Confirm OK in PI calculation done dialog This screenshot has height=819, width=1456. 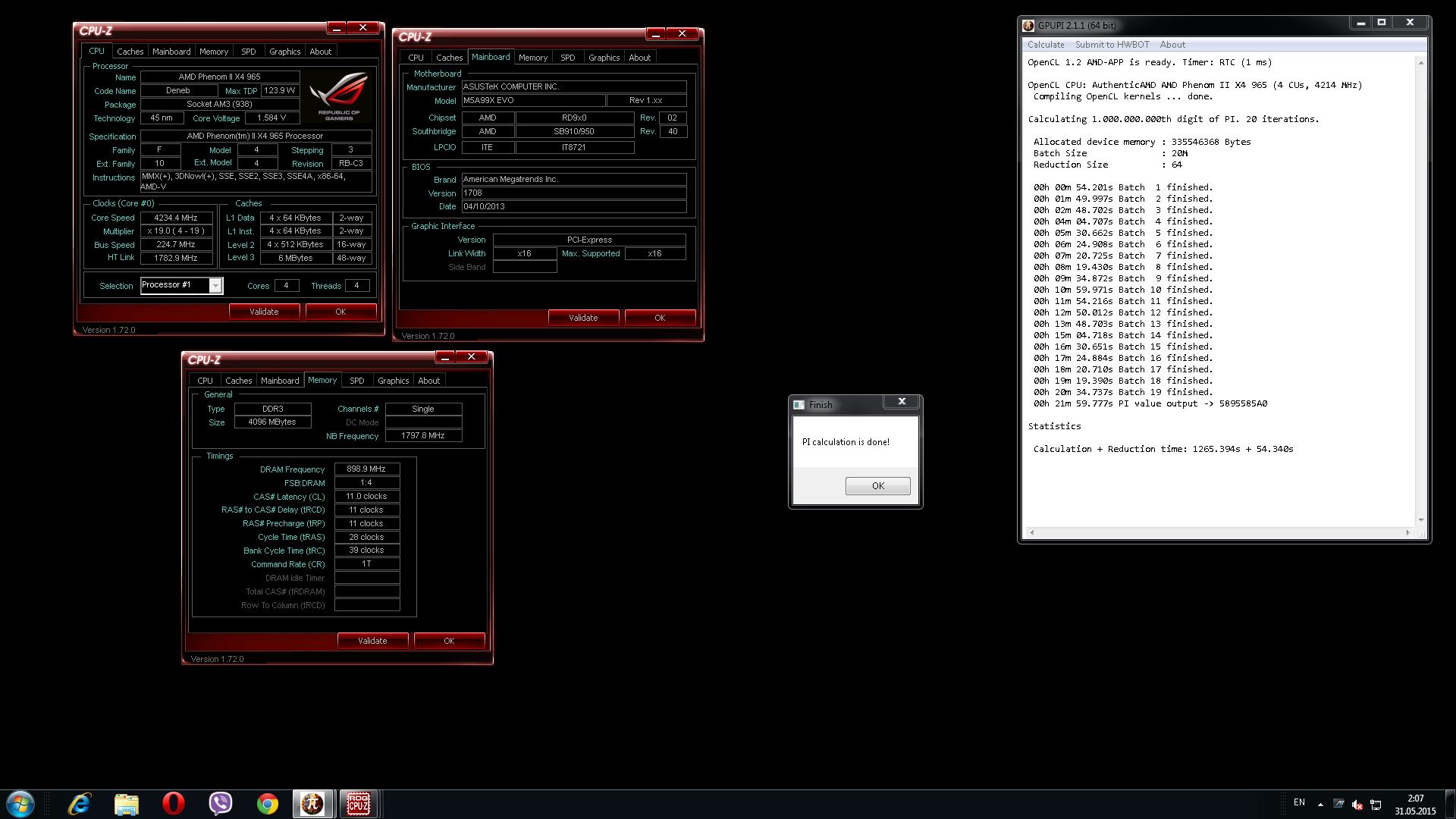tap(878, 486)
